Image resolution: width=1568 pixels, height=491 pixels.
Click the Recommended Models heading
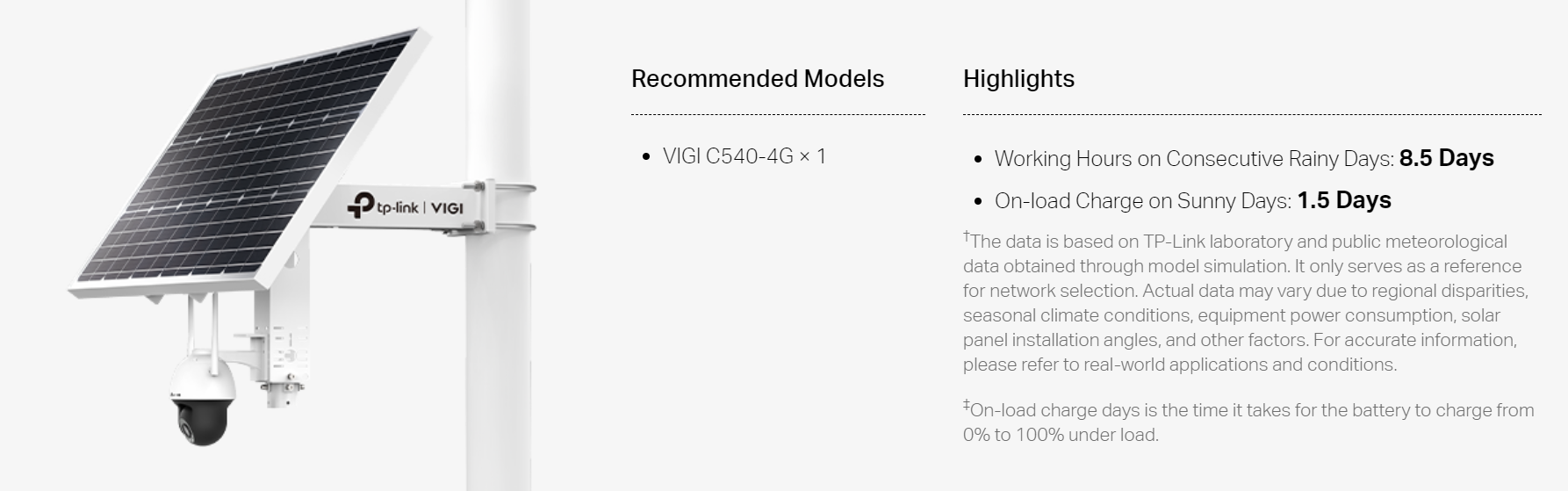tap(757, 79)
